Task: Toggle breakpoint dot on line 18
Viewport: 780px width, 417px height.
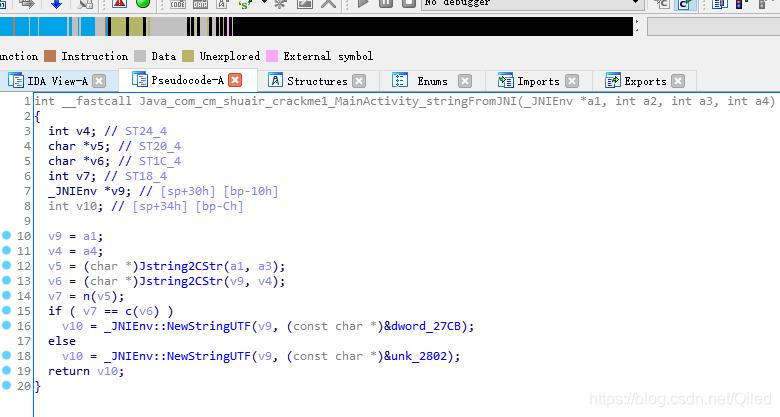Action: 6,355
